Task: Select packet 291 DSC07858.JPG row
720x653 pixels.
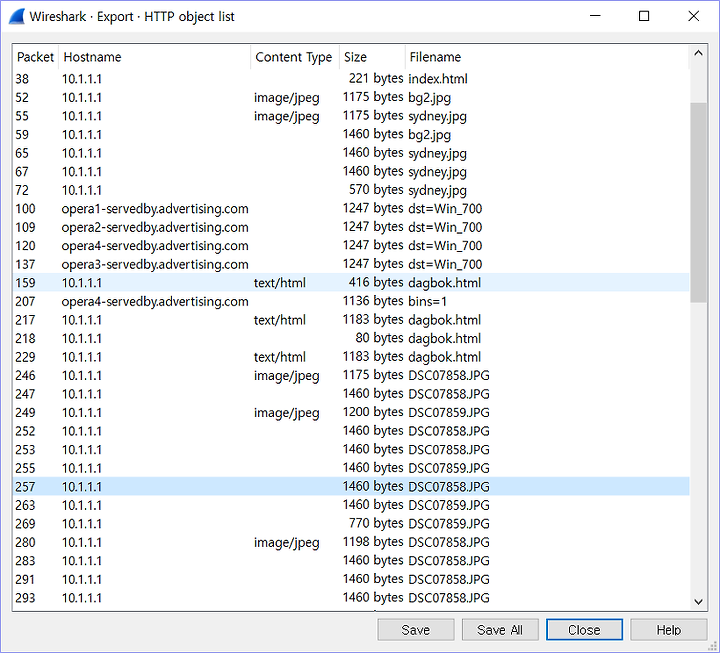Action: 351,579
